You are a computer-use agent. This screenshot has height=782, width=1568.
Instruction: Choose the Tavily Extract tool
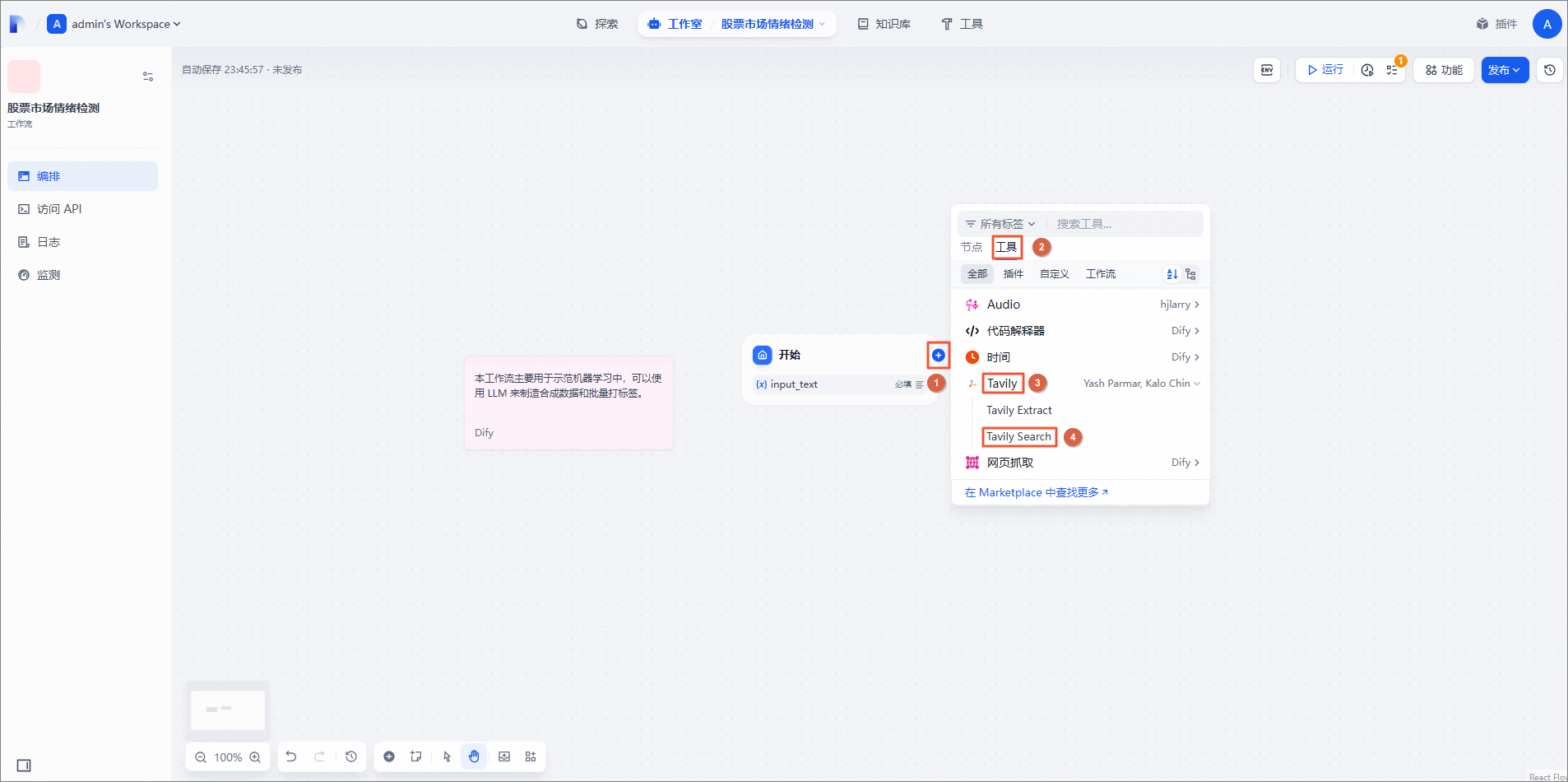[x=1019, y=410]
